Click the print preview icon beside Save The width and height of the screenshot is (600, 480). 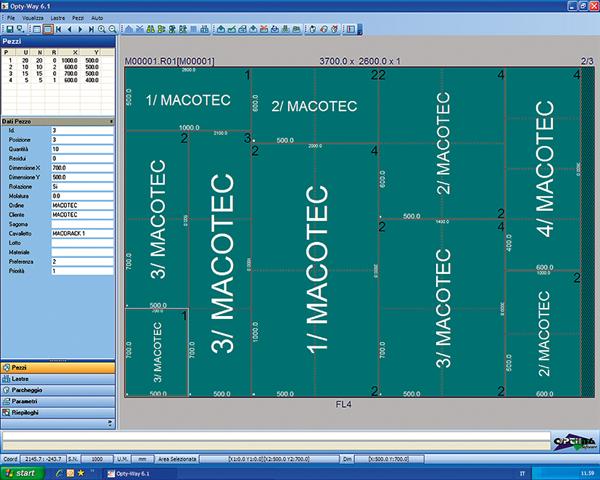click(20, 29)
